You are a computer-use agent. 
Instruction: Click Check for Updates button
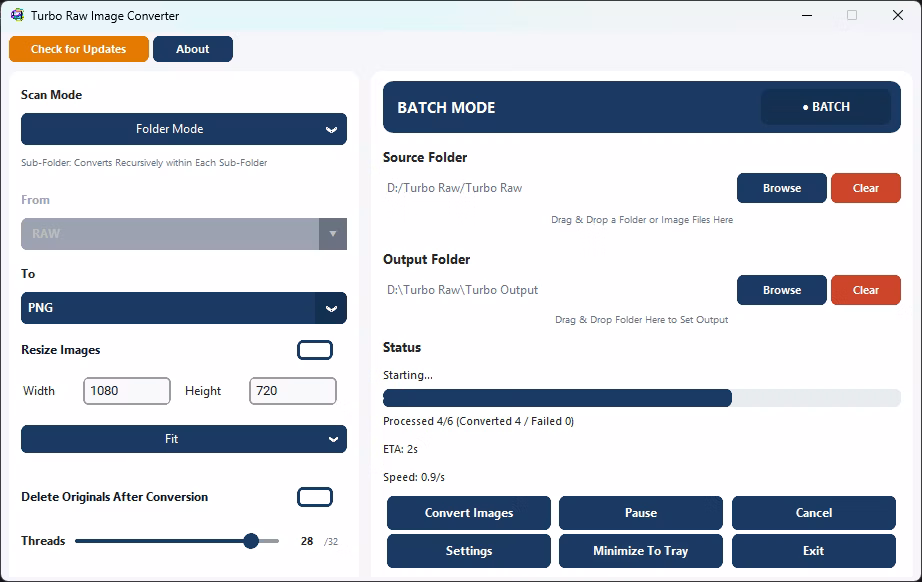tap(79, 49)
